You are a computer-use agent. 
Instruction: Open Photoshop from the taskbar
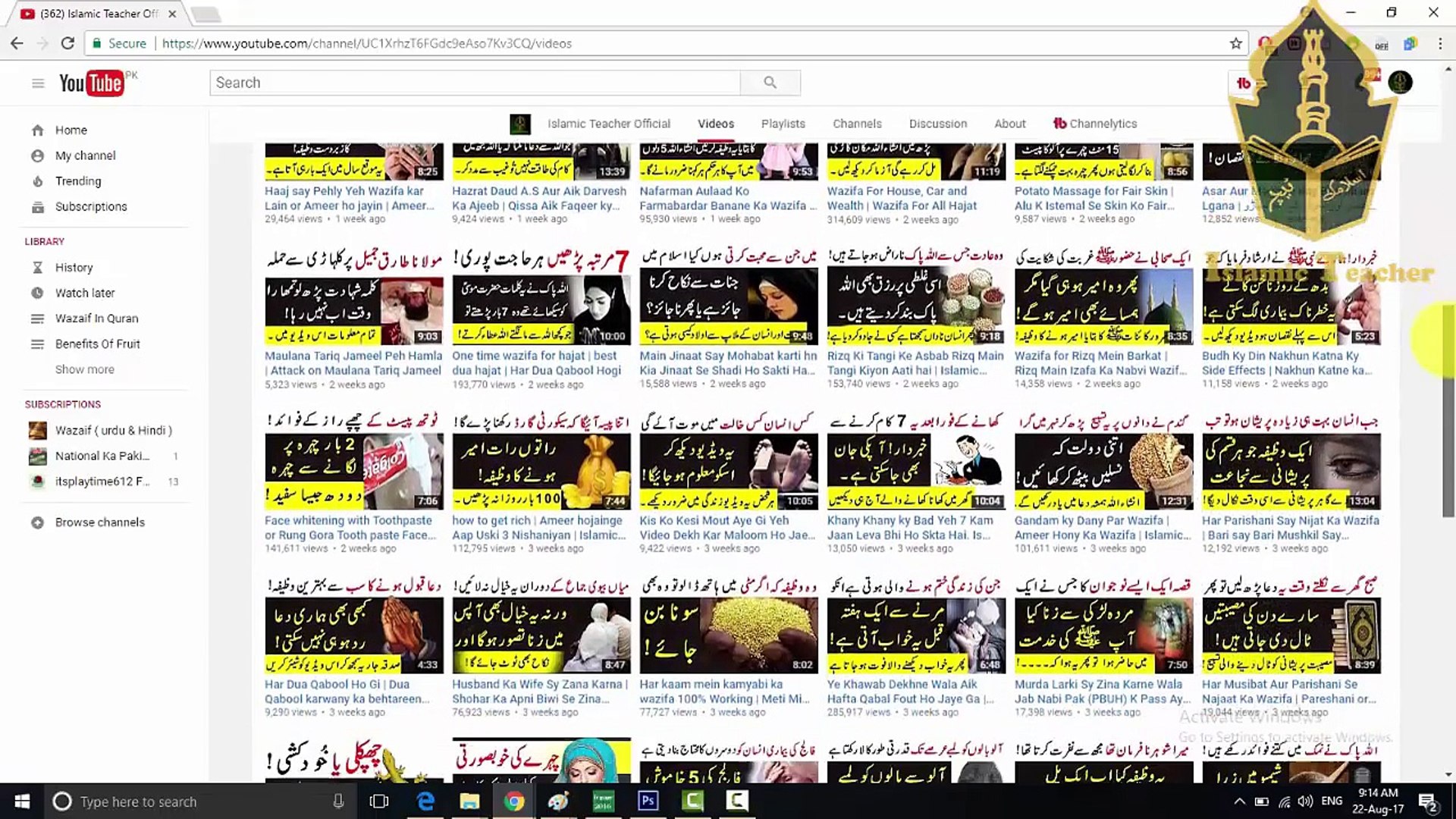(x=648, y=801)
